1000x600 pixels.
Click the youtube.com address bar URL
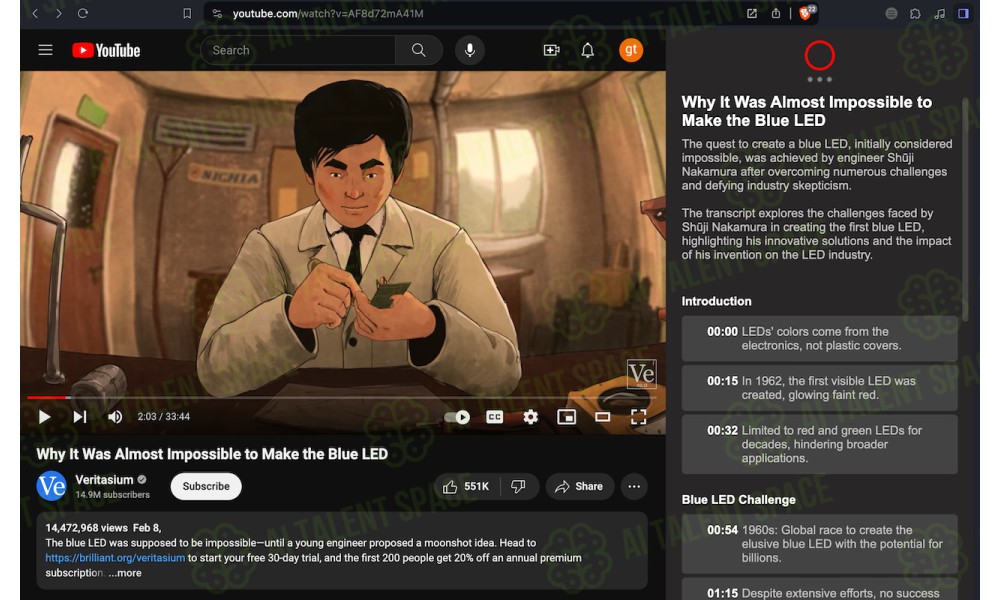pos(328,13)
